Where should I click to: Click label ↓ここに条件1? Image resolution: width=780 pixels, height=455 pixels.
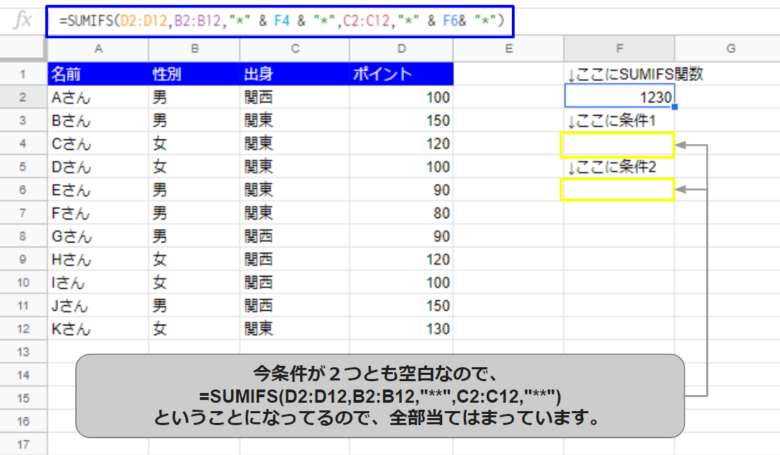click(612, 120)
